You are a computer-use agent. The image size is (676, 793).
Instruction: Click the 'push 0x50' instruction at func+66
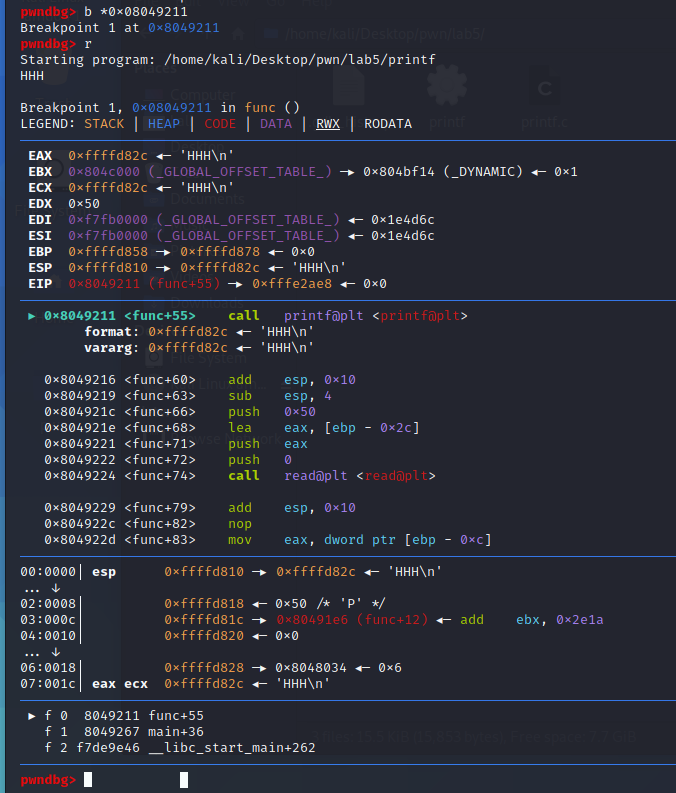click(272, 412)
